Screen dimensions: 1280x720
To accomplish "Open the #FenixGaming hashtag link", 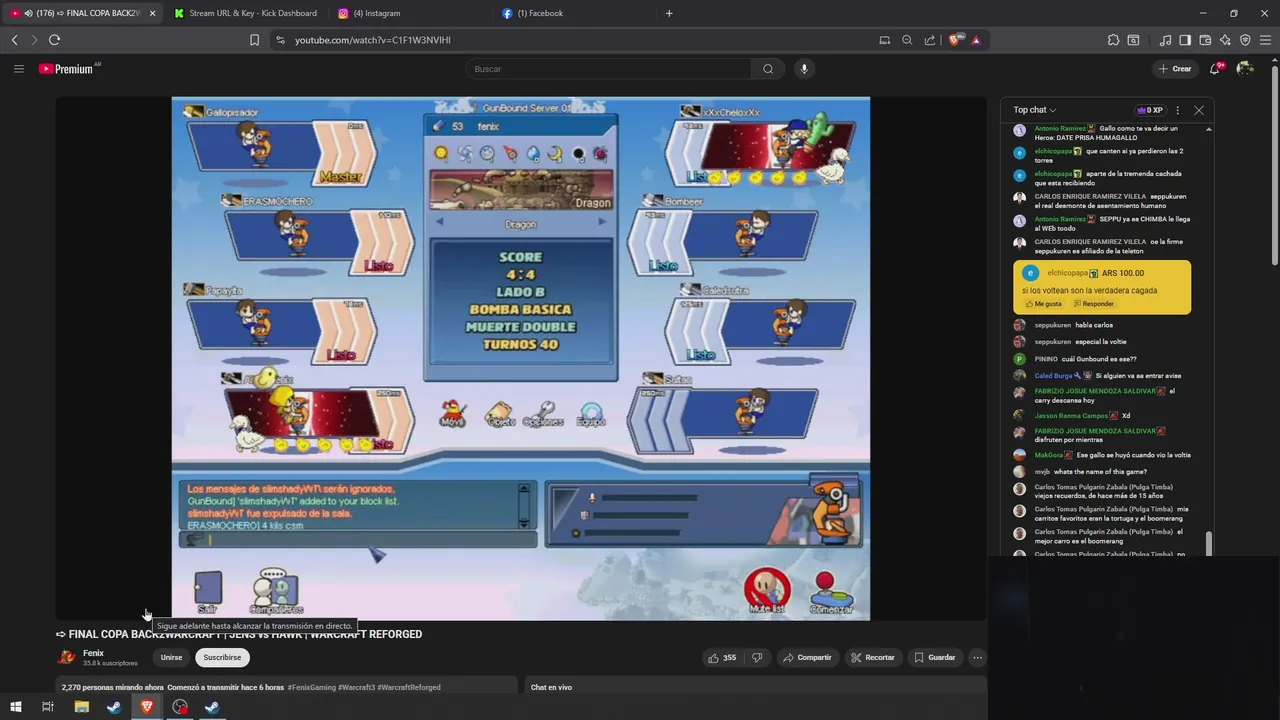I will click(311, 687).
